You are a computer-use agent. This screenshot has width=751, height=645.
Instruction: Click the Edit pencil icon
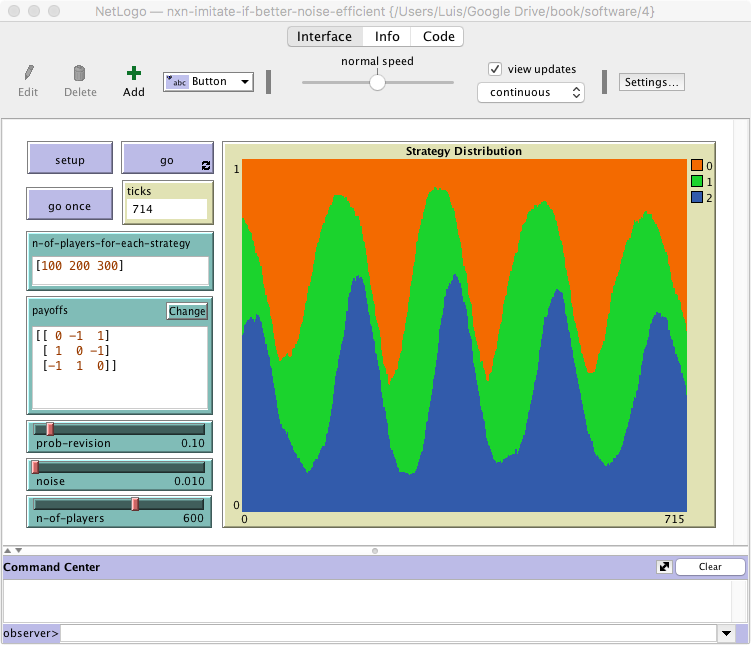tap(28, 73)
